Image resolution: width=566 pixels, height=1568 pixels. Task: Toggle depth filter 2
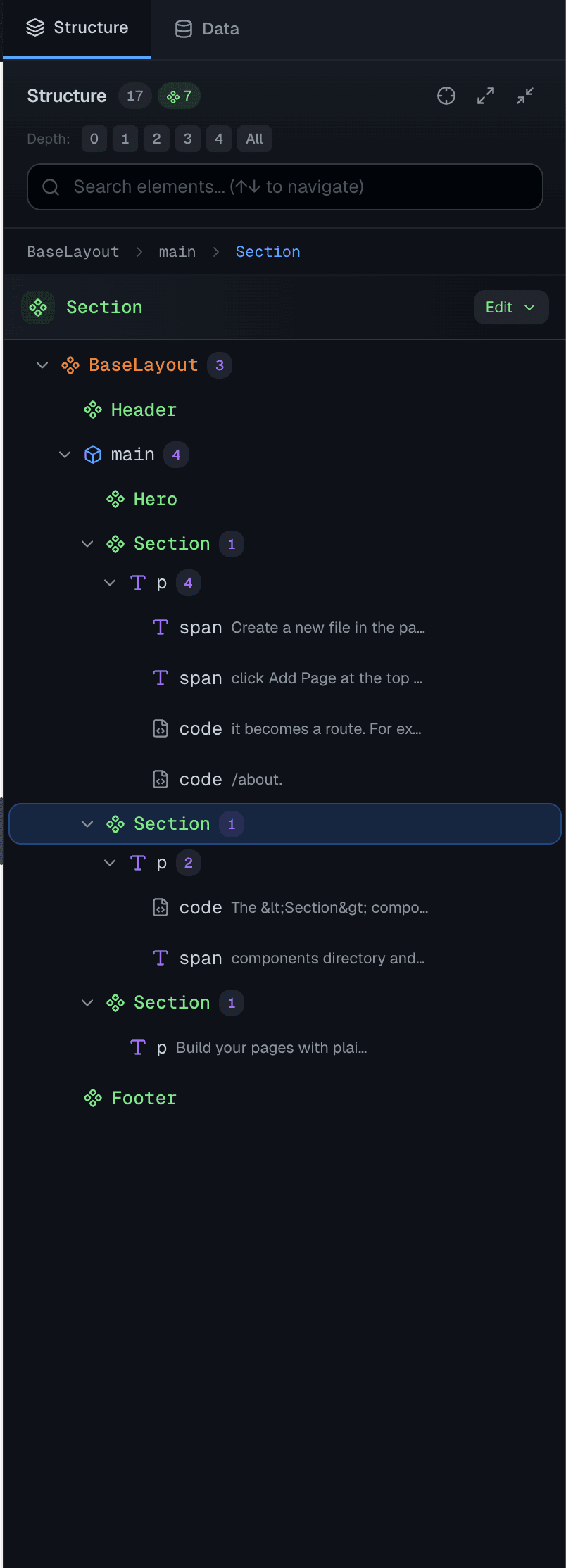156,139
